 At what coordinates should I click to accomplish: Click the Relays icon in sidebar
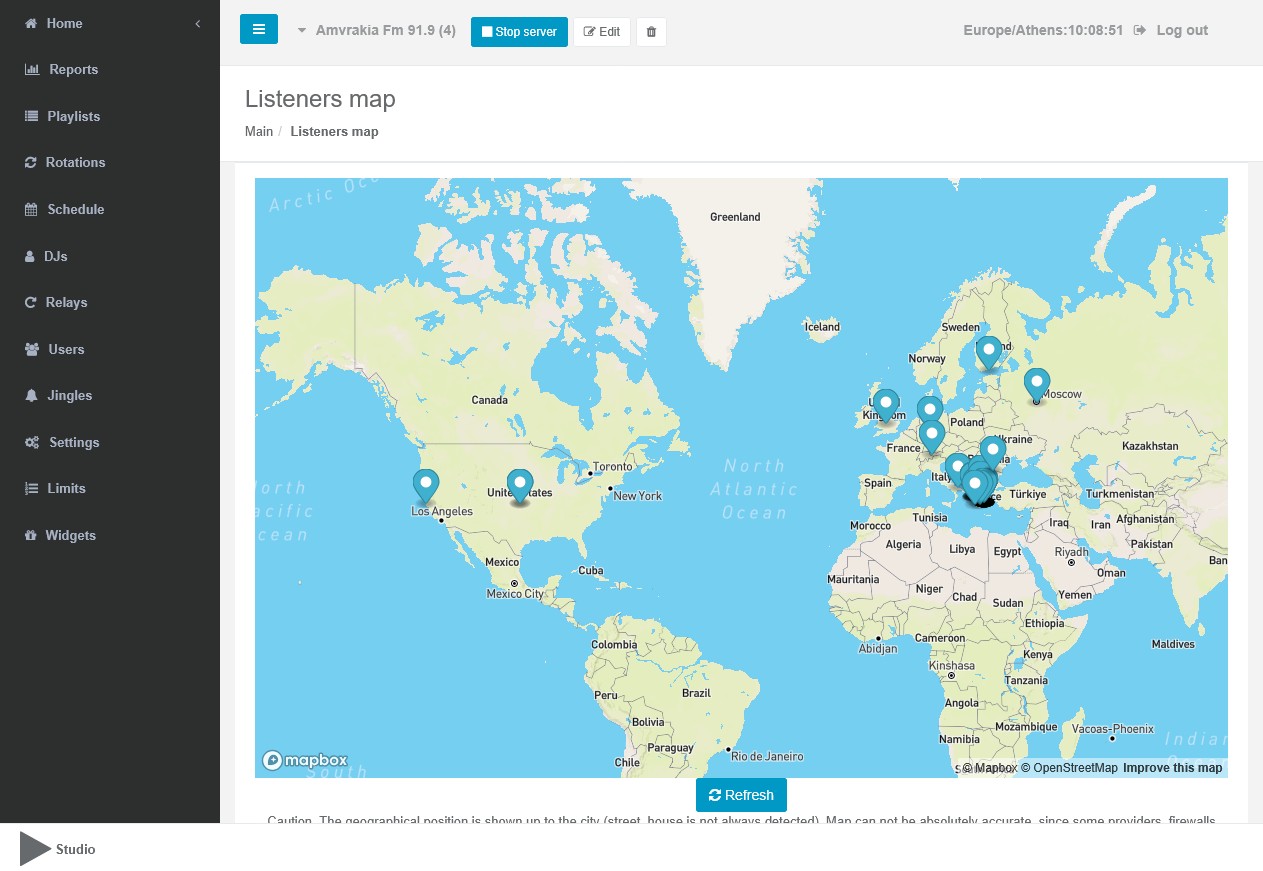(31, 303)
